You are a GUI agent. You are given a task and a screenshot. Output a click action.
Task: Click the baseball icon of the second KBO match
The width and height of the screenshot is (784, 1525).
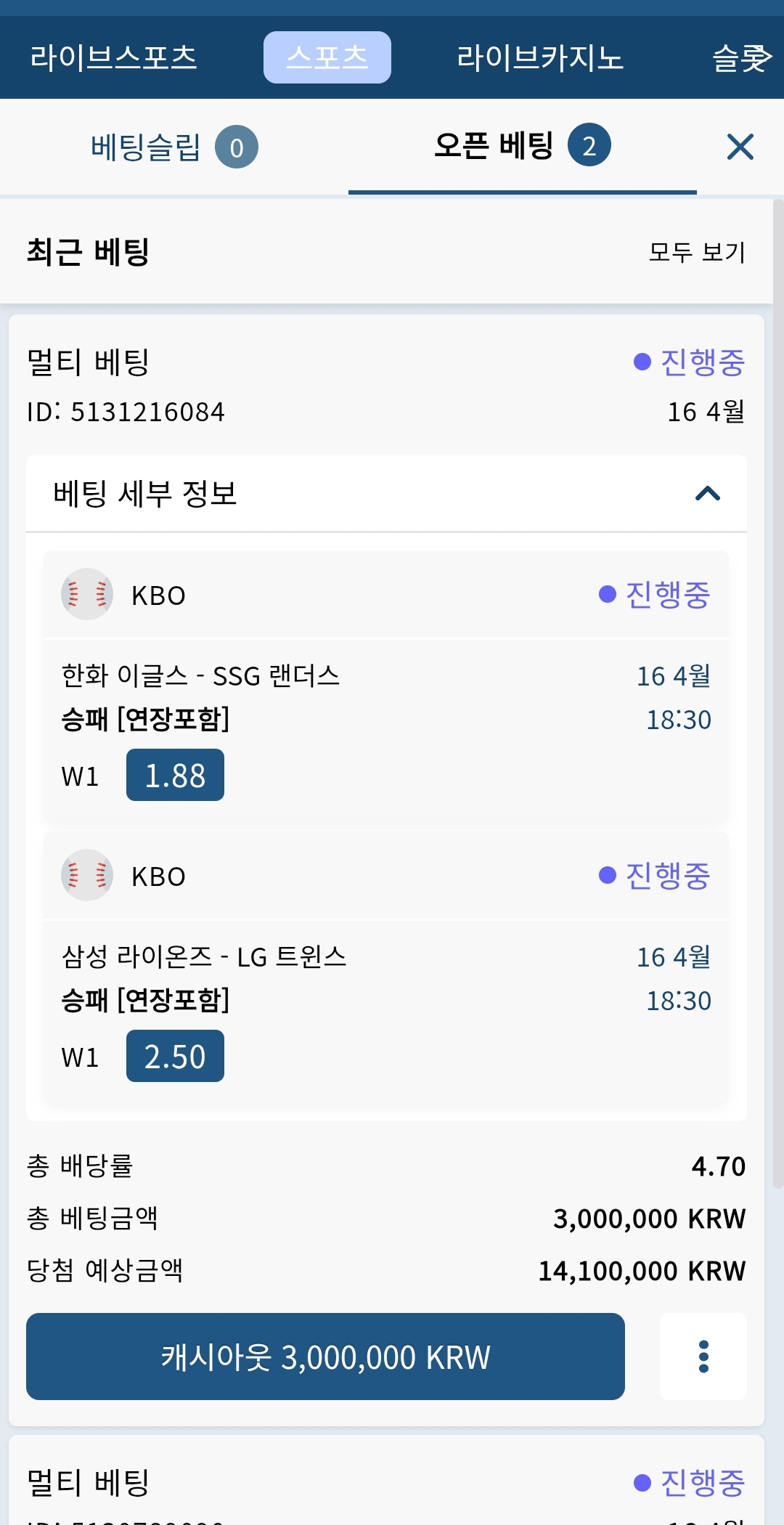pos(87,875)
